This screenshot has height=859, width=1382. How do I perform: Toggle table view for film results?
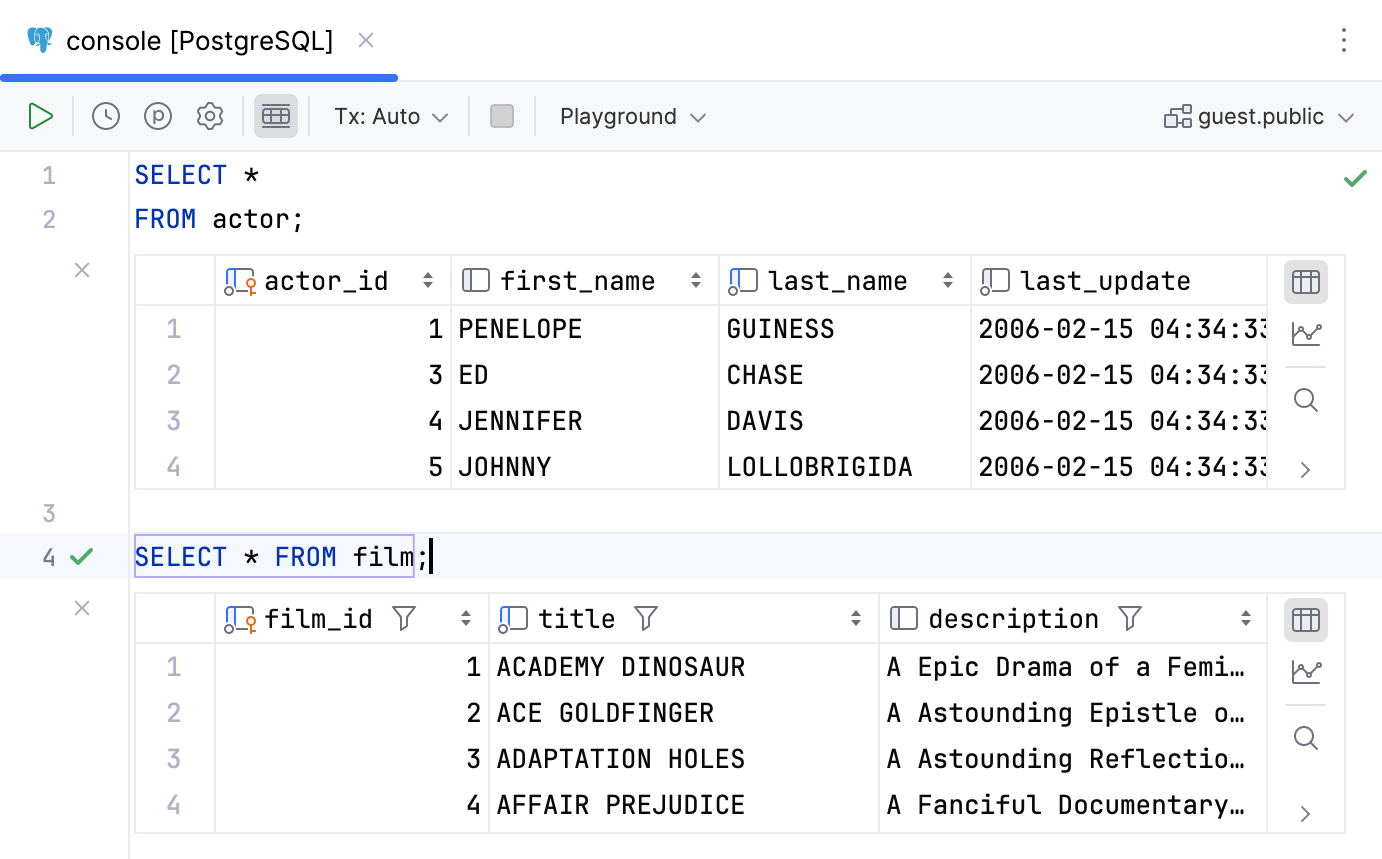pyautogui.click(x=1306, y=619)
